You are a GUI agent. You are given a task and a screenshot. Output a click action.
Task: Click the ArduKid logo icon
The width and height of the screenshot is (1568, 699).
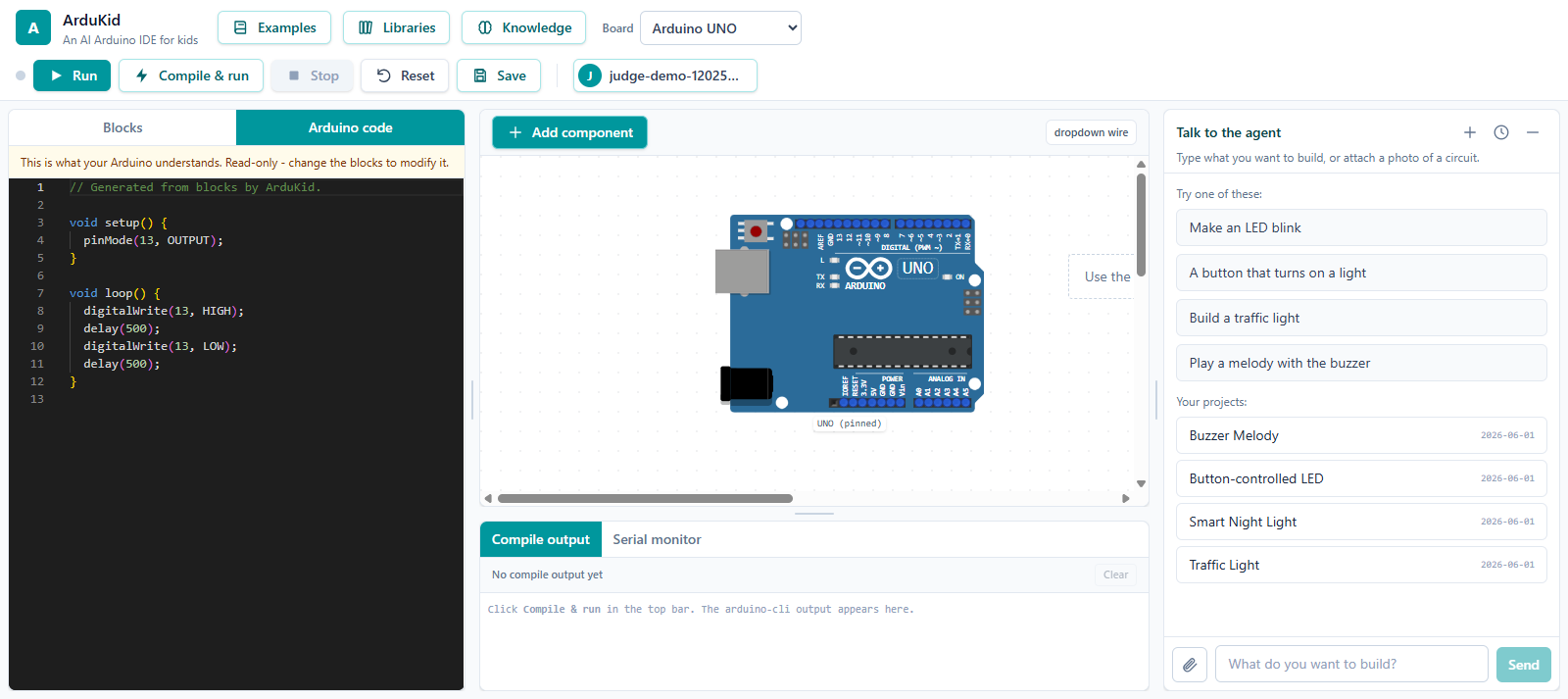33,27
